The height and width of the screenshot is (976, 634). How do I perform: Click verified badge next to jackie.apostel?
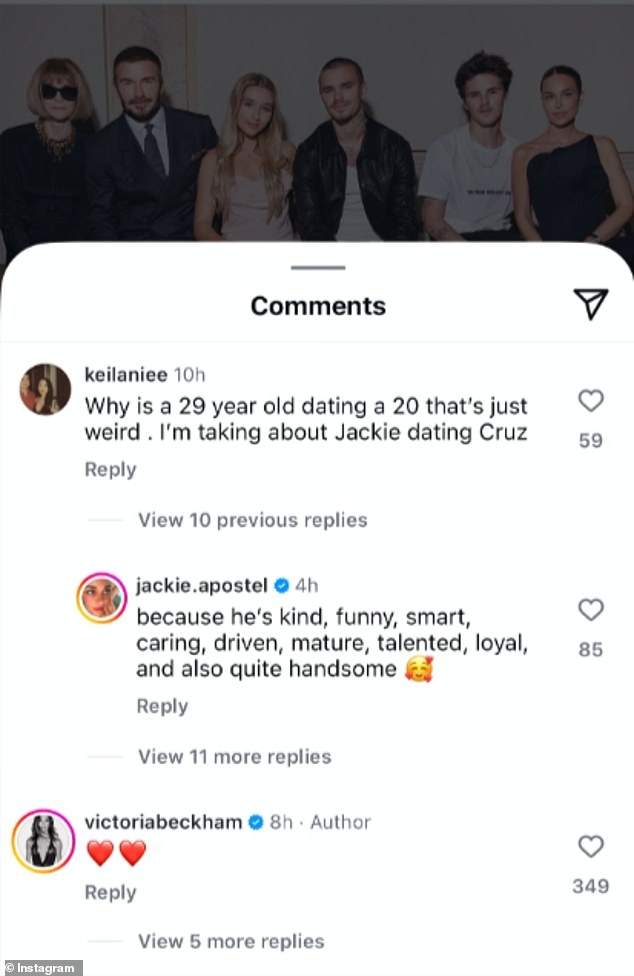283,585
